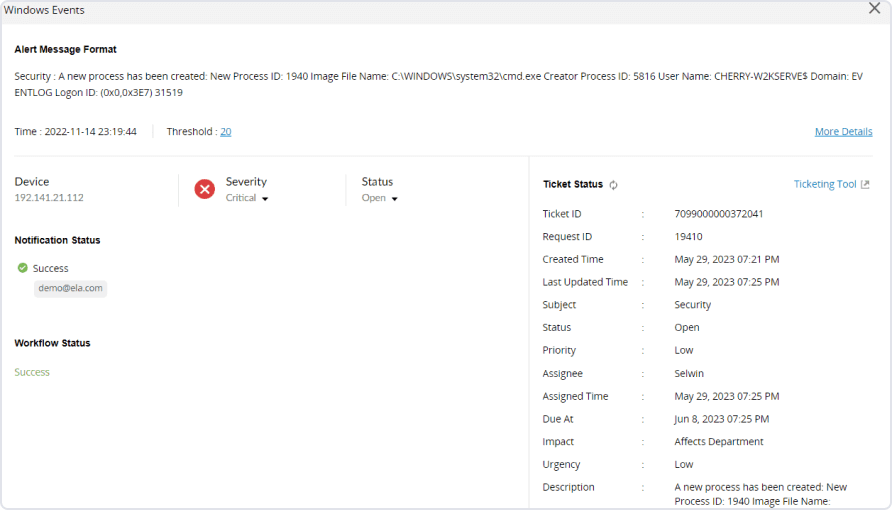Click the Notification Status heading
Image resolution: width=892 pixels, height=510 pixels.
pos(57,240)
